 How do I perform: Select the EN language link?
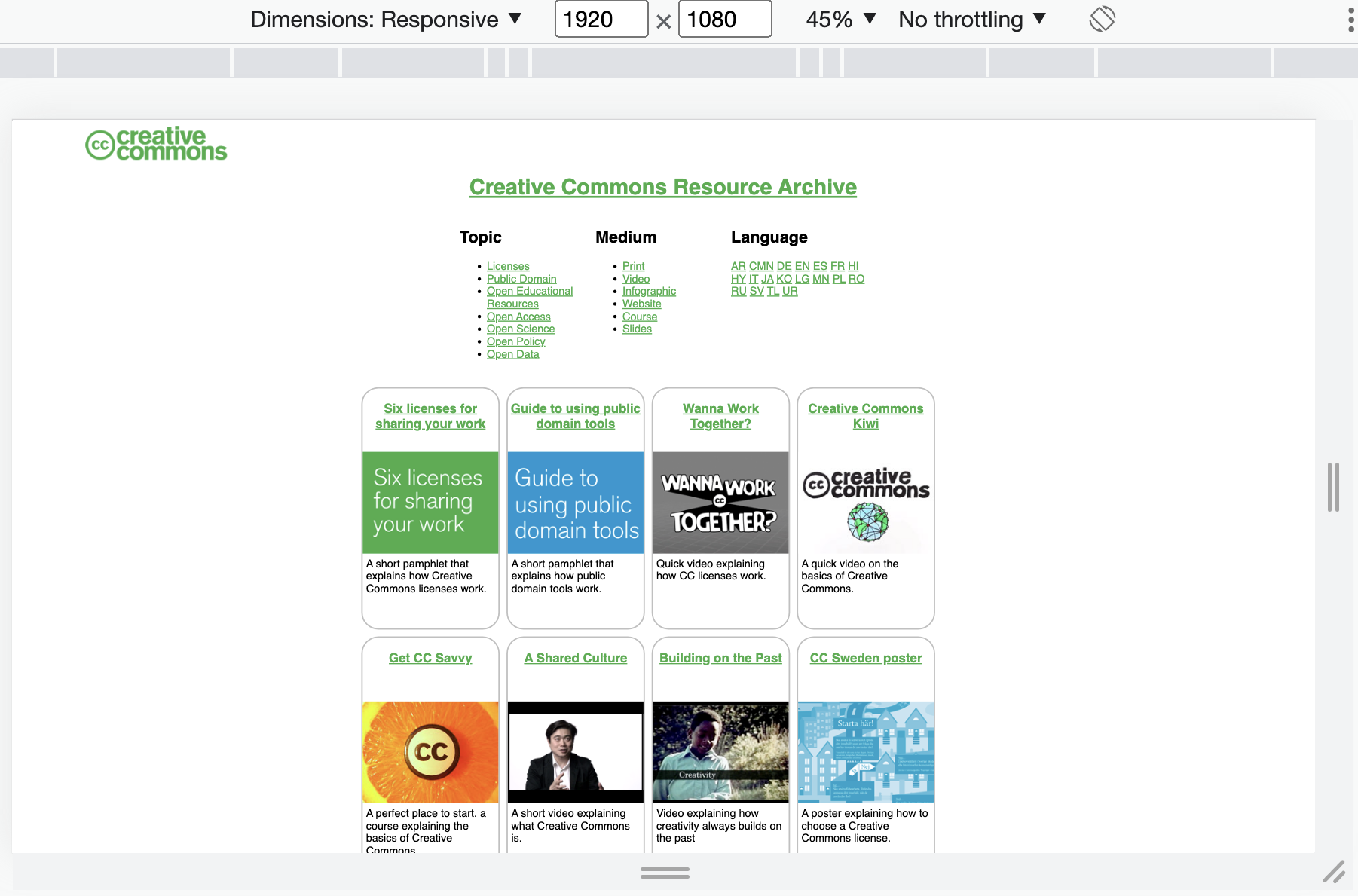803,266
